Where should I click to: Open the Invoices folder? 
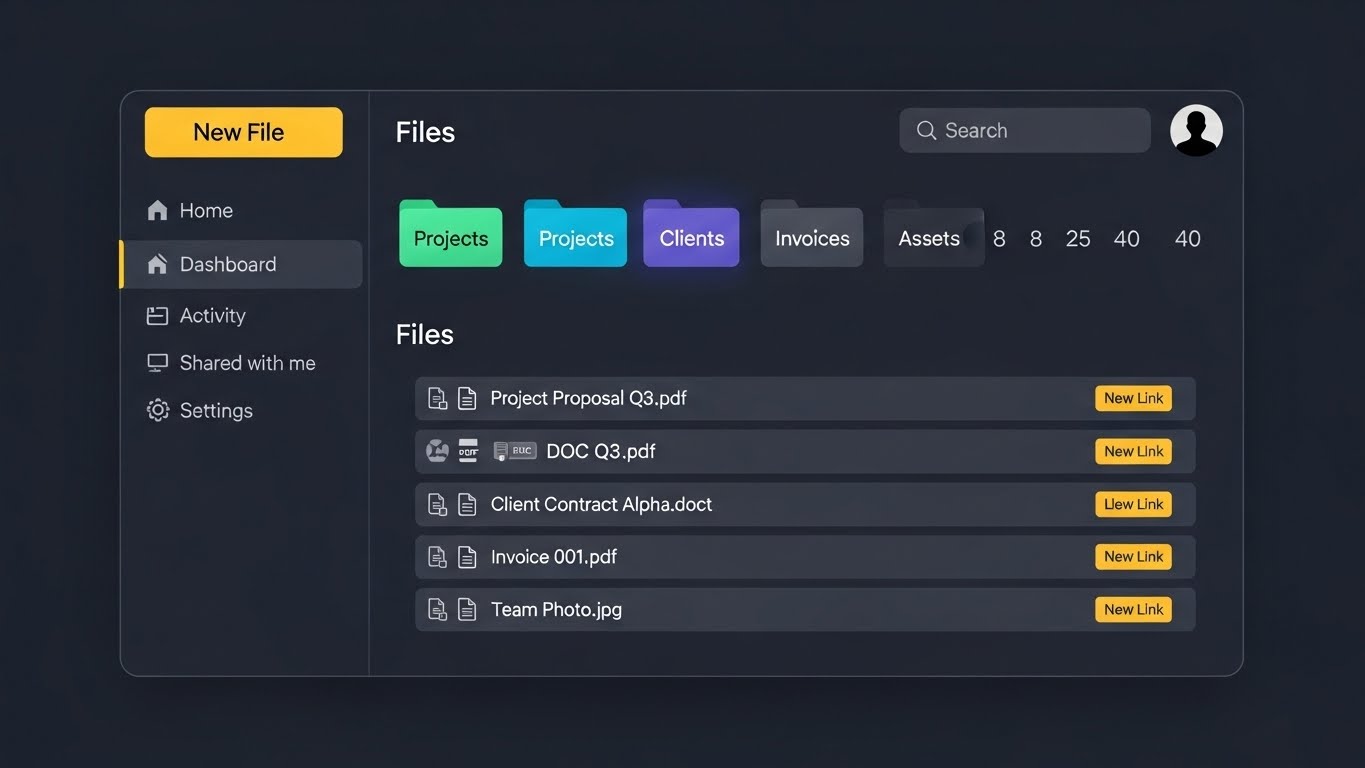[x=812, y=237]
